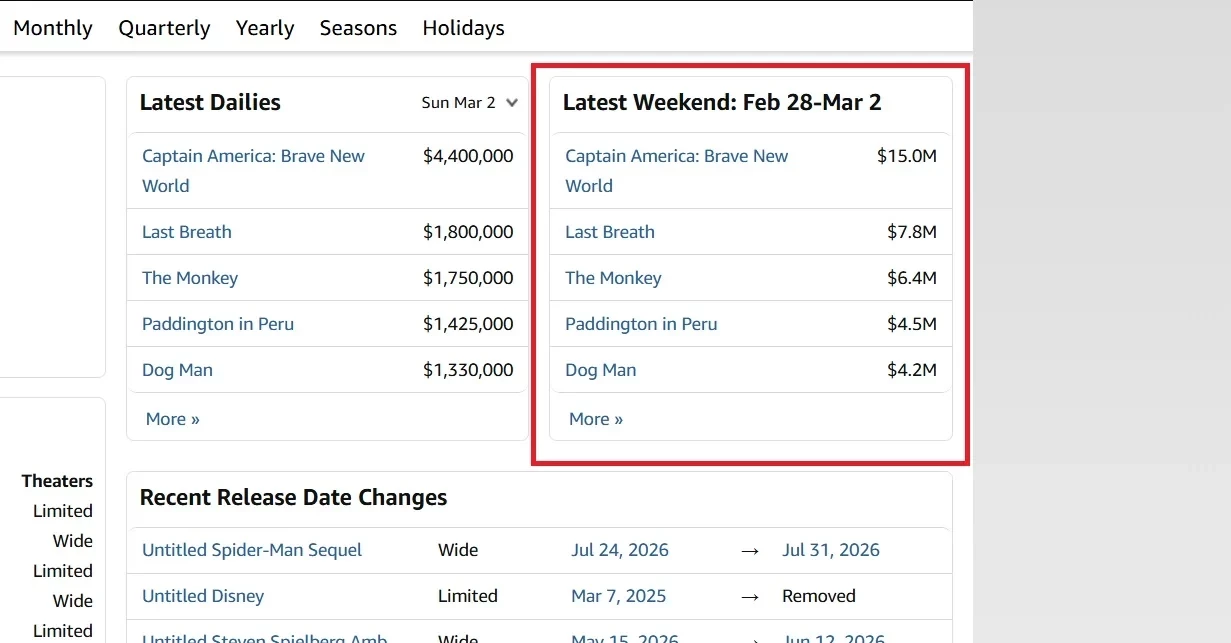Open Dog Man in Latest Dailies
This screenshot has height=643, width=1231.
click(177, 370)
